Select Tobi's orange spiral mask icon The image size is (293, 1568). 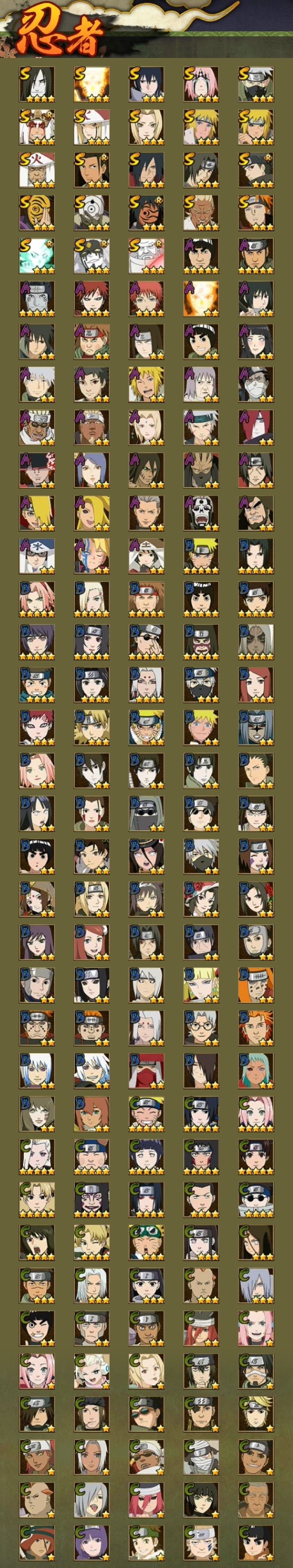point(37,213)
